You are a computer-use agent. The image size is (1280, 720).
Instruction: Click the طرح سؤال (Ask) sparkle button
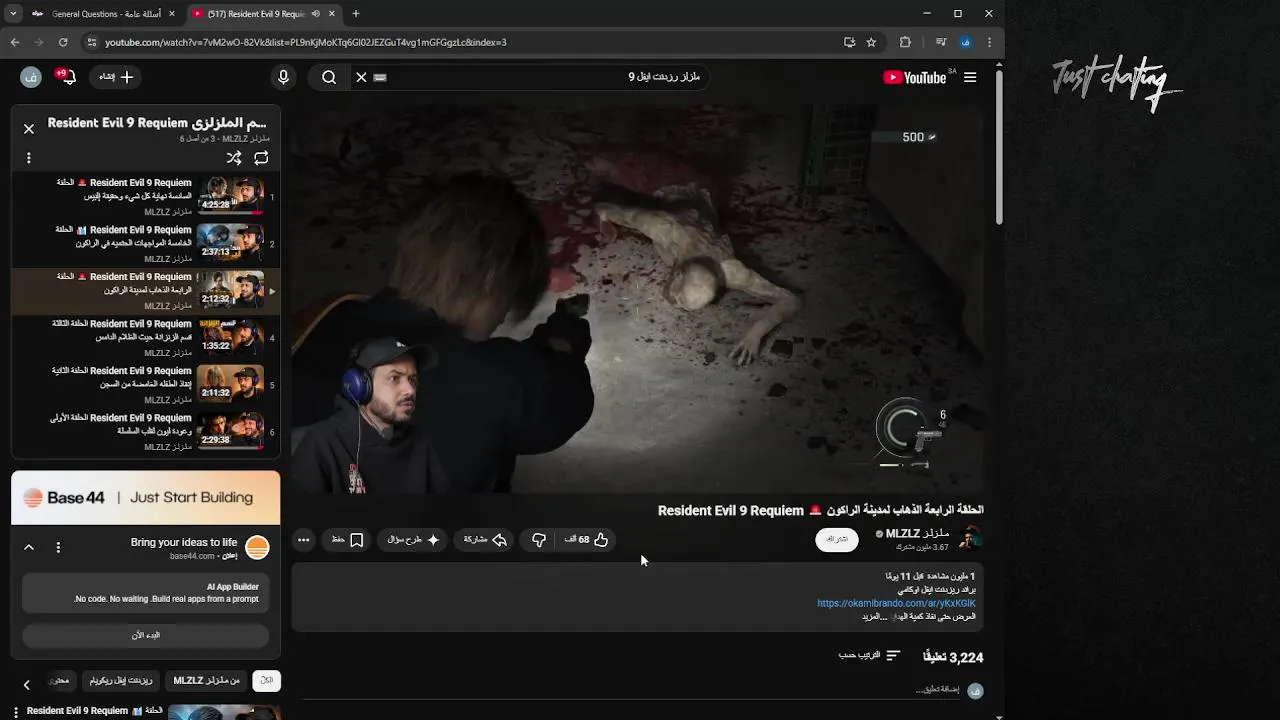coord(414,540)
